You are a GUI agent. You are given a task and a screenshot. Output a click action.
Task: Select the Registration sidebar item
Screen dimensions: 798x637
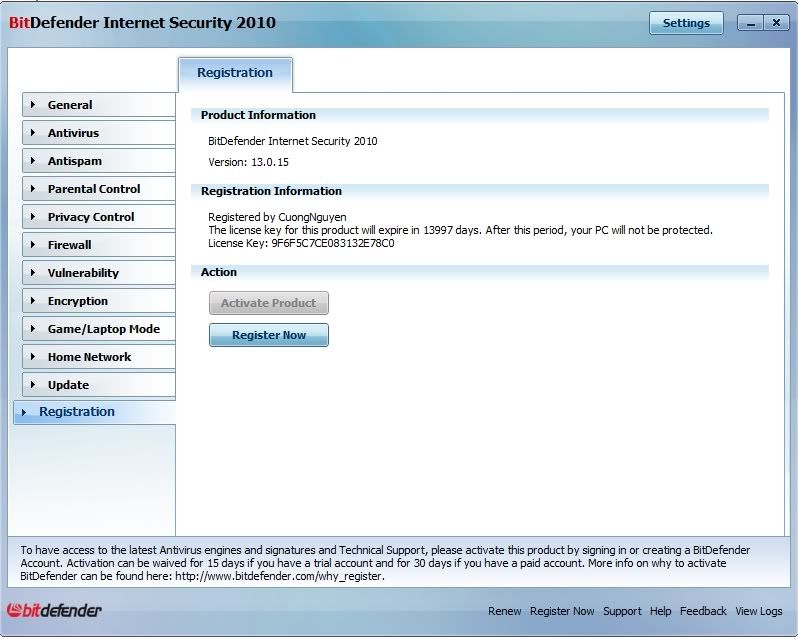95,412
